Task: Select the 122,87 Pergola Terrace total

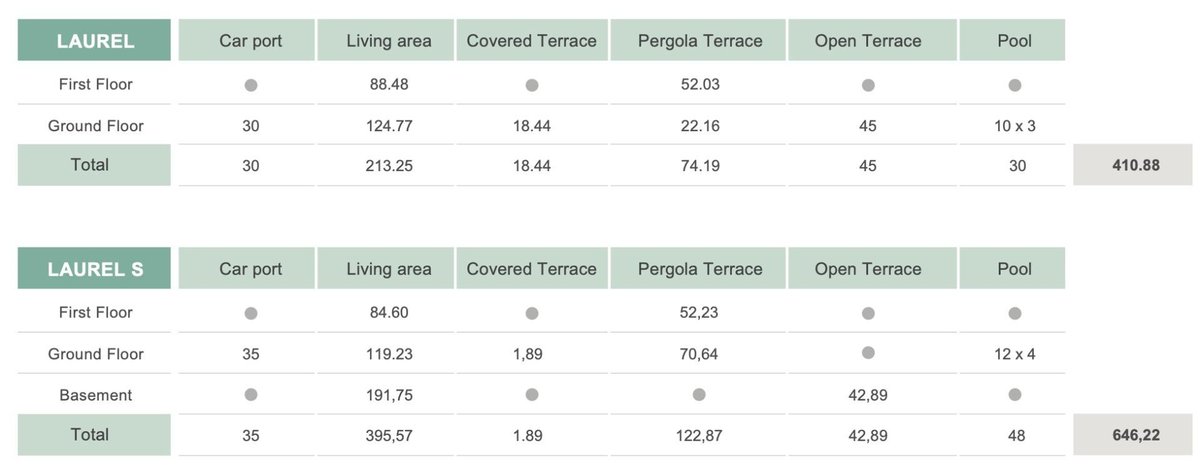Action: (x=699, y=436)
